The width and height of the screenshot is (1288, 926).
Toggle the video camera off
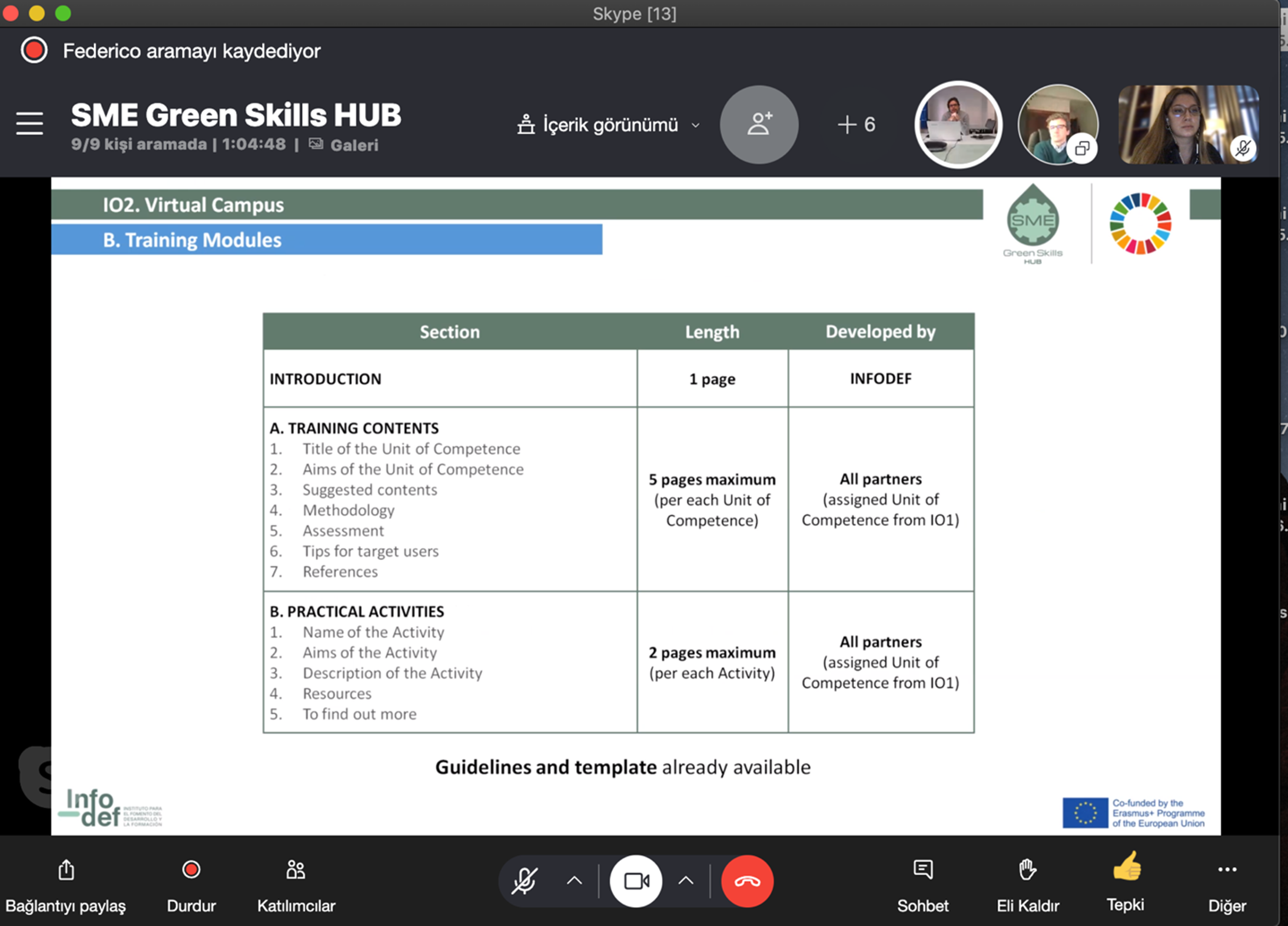pos(636,881)
